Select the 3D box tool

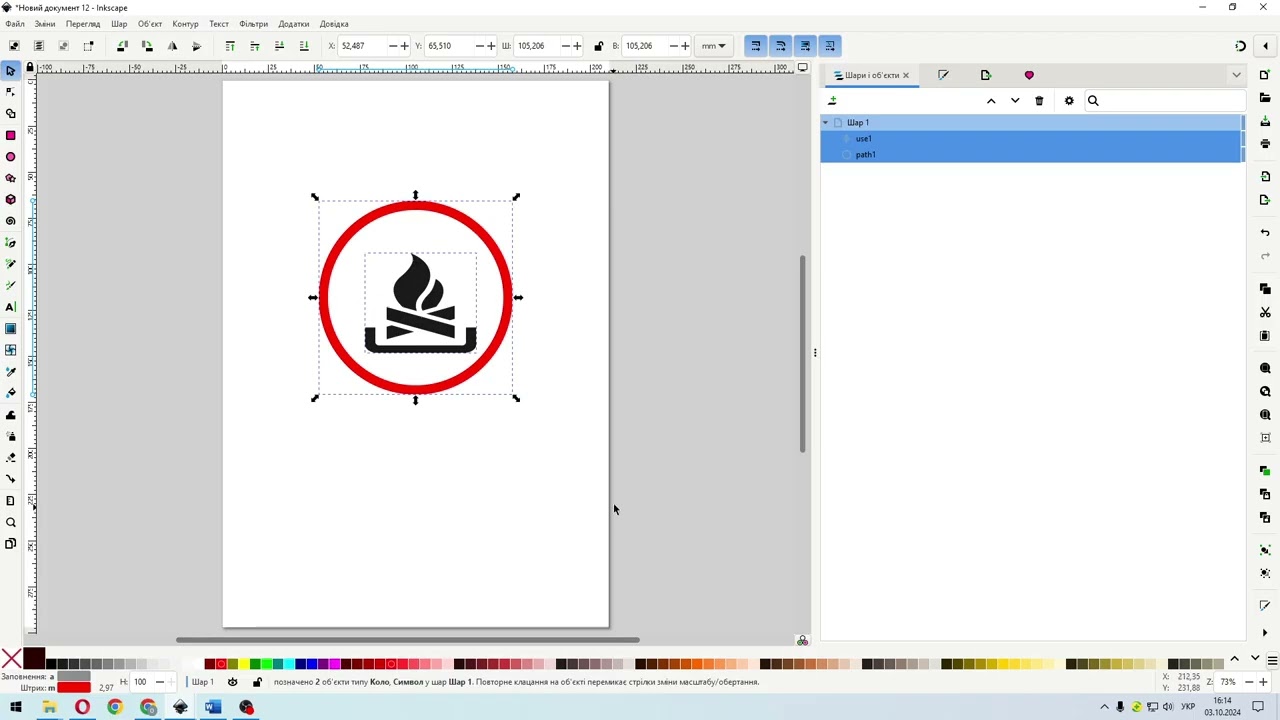[x=11, y=199]
